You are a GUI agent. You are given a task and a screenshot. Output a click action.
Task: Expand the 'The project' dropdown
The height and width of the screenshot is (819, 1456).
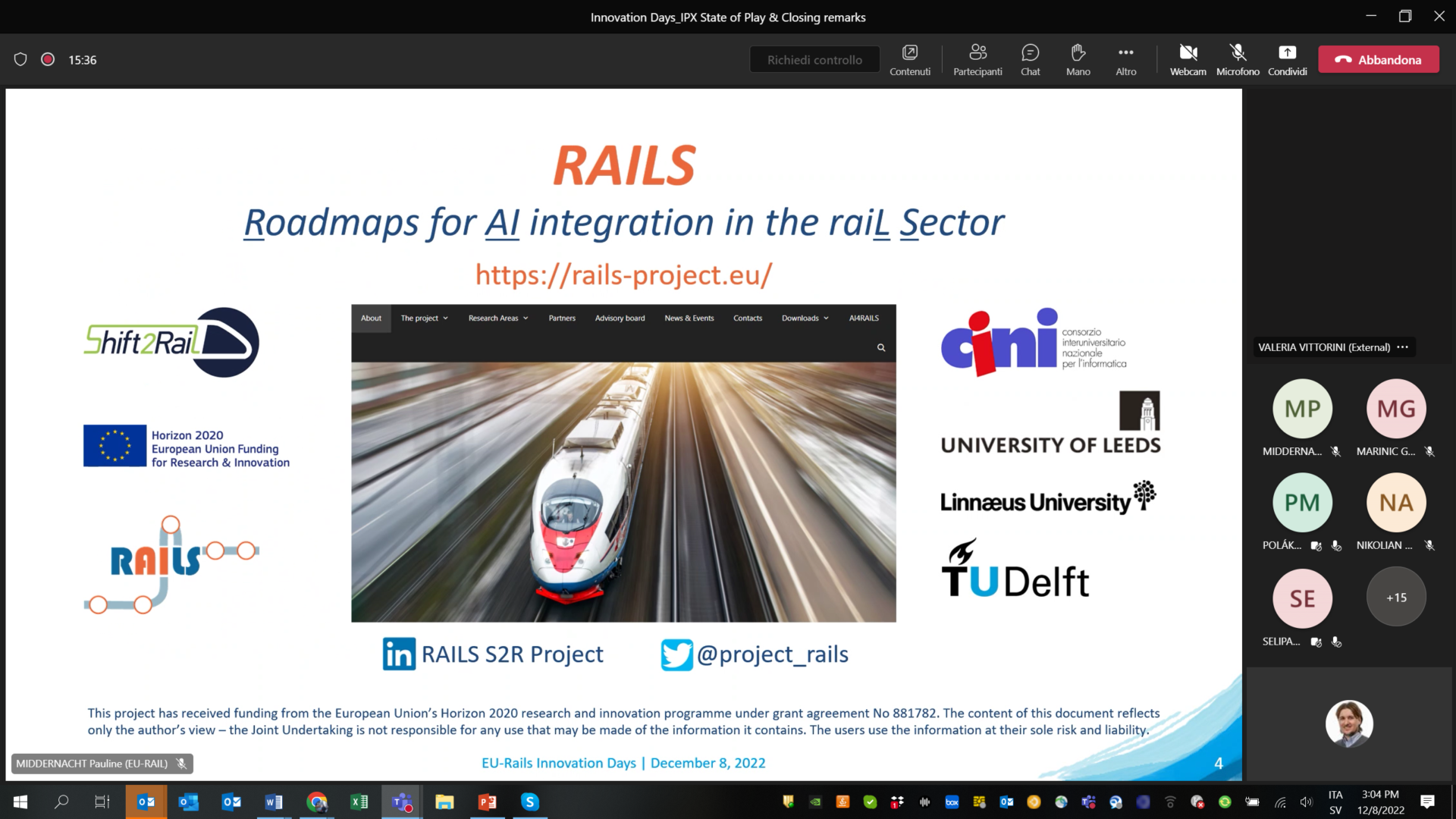(x=423, y=318)
